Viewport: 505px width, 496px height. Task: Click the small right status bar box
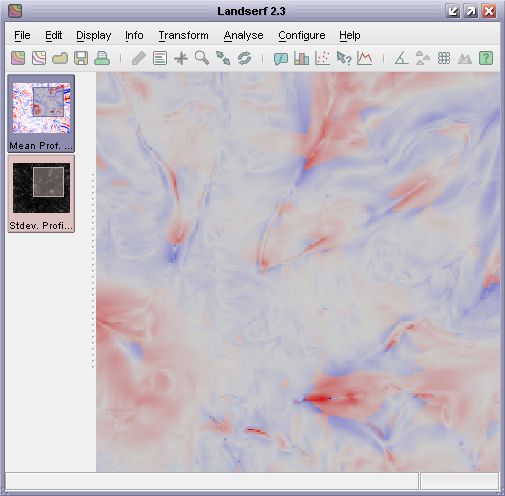click(x=460, y=481)
